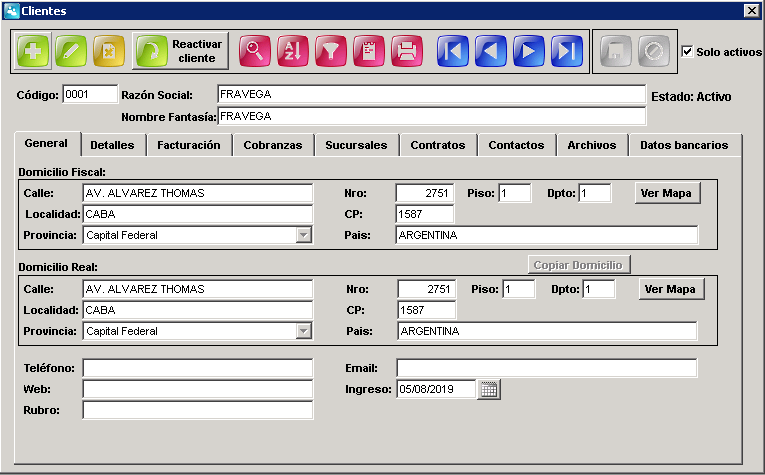
Task: Go to the last record arrow
Action: [567, 51]
